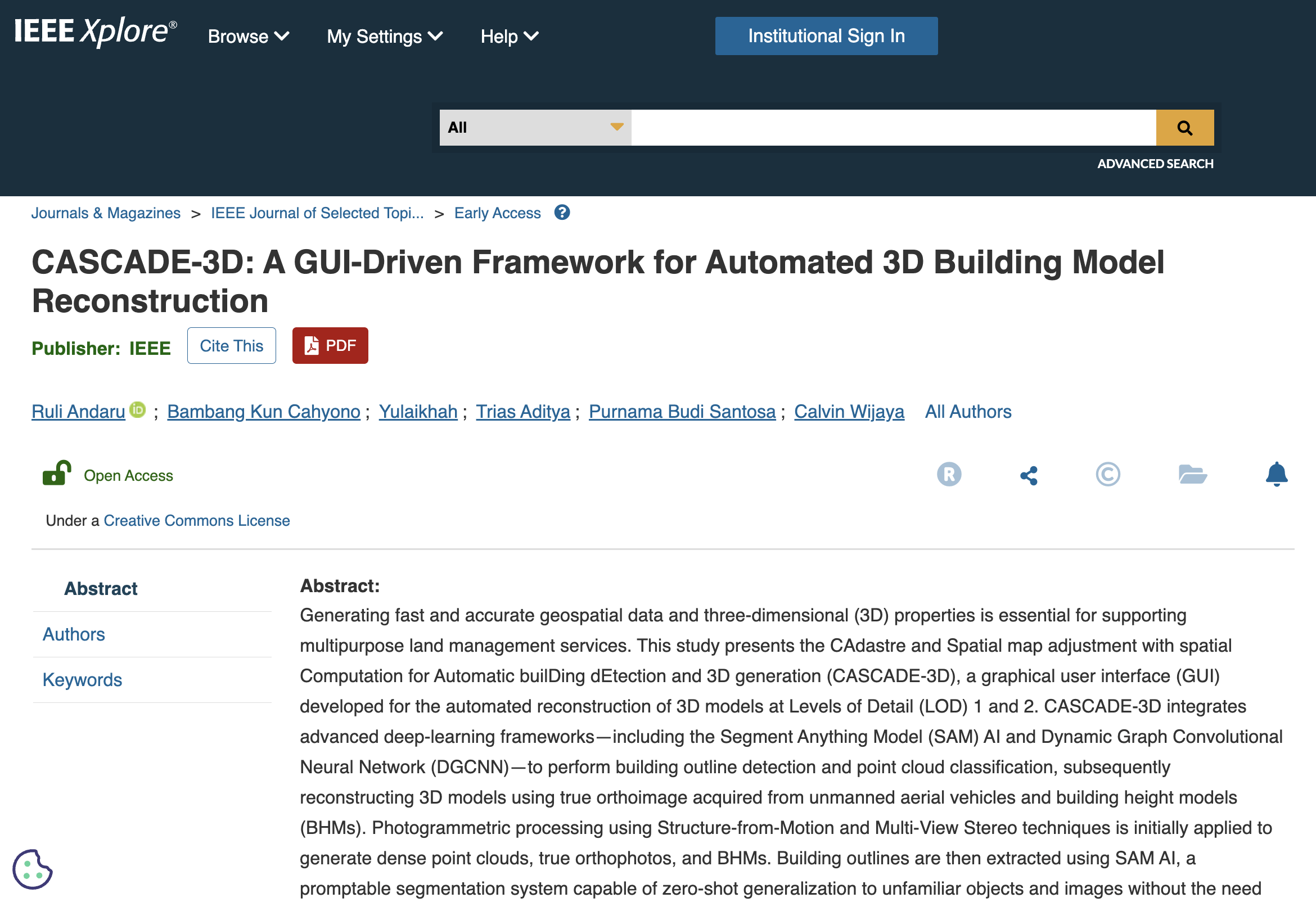Open cookie preferences icon
Screen dimensions: 1316x902
click(32, 869)
